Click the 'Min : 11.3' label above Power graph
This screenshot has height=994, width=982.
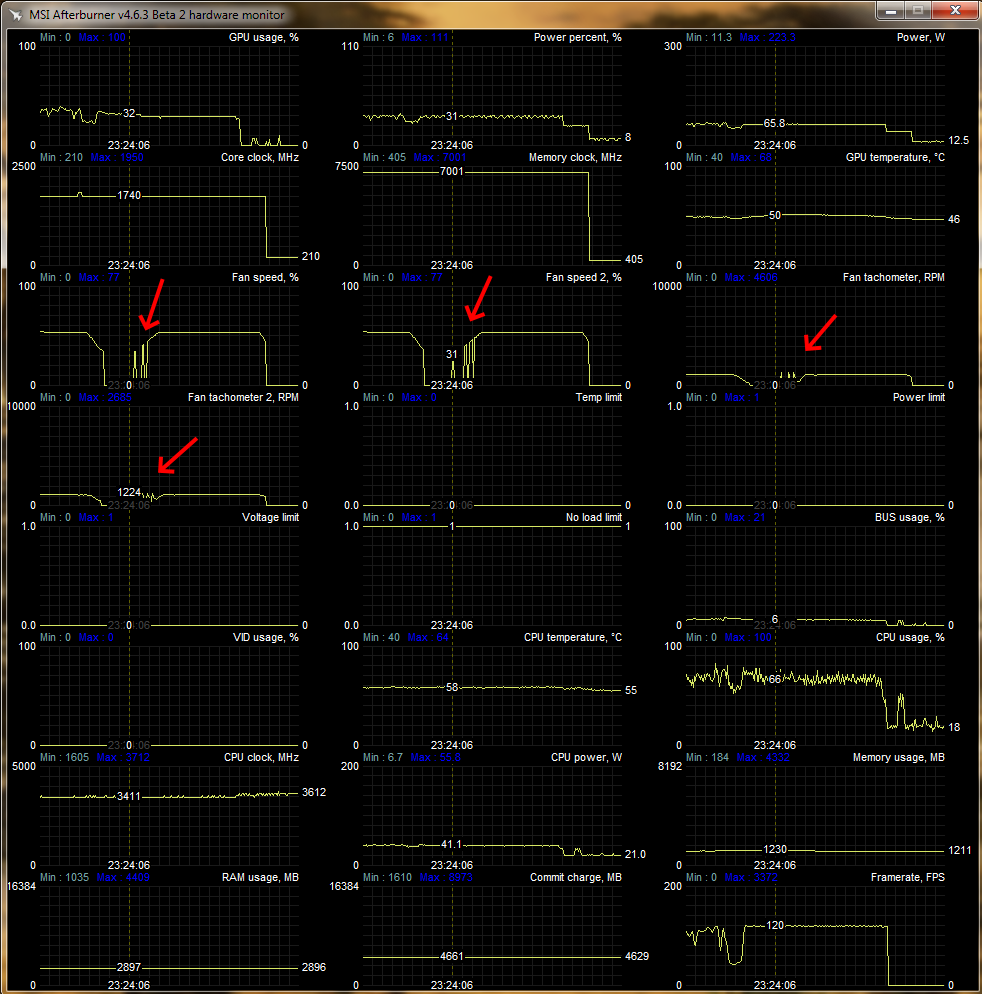[x=709, y=37]
